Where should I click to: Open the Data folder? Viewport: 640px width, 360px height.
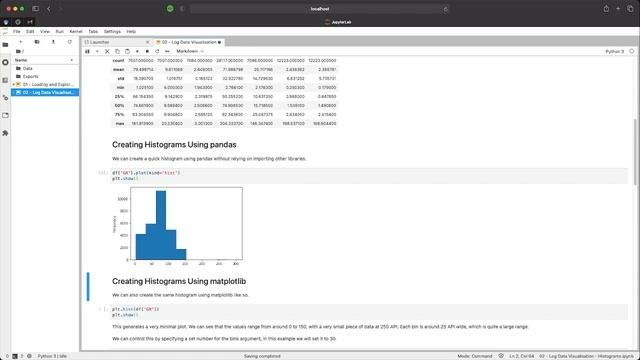[45, 69]
